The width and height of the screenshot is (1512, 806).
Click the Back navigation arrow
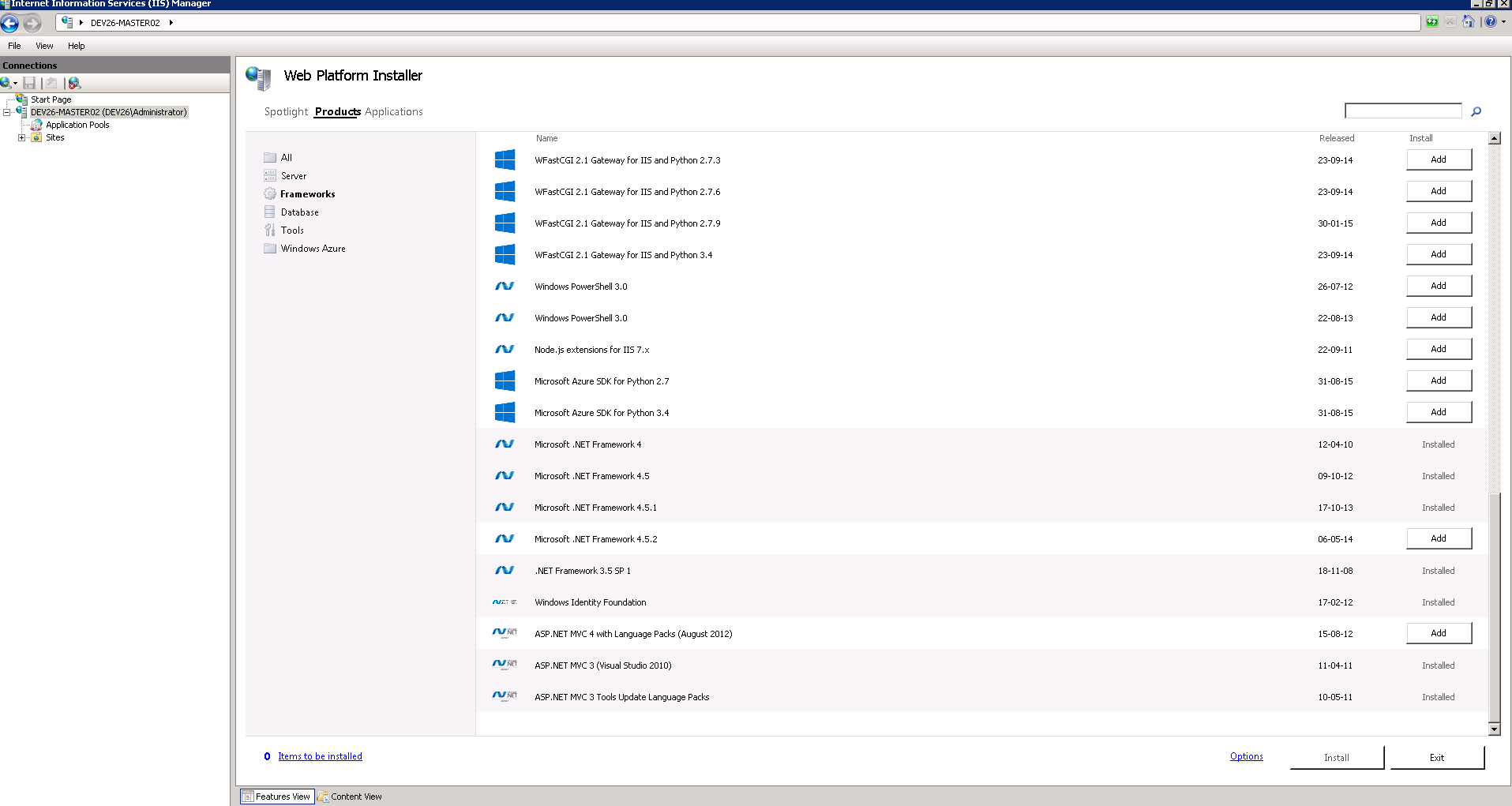point(9,23)
